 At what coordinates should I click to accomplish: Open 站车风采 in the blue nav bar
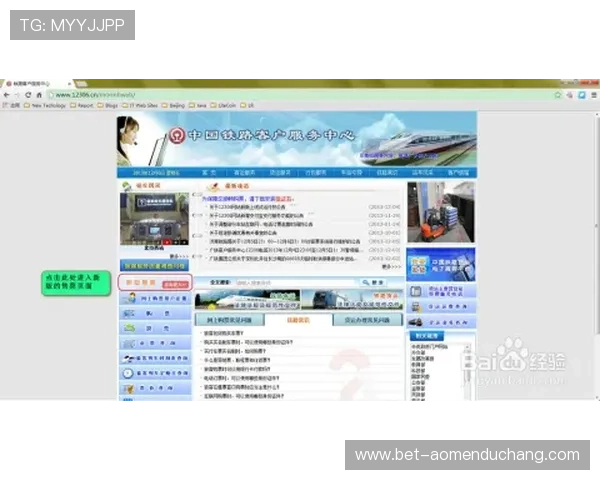point(422,173)
